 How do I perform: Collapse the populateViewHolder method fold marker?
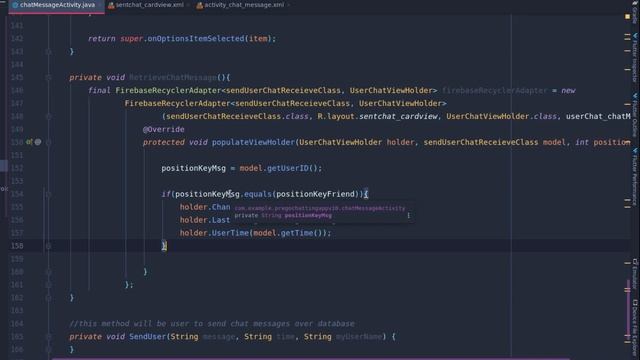click(49, 142)
